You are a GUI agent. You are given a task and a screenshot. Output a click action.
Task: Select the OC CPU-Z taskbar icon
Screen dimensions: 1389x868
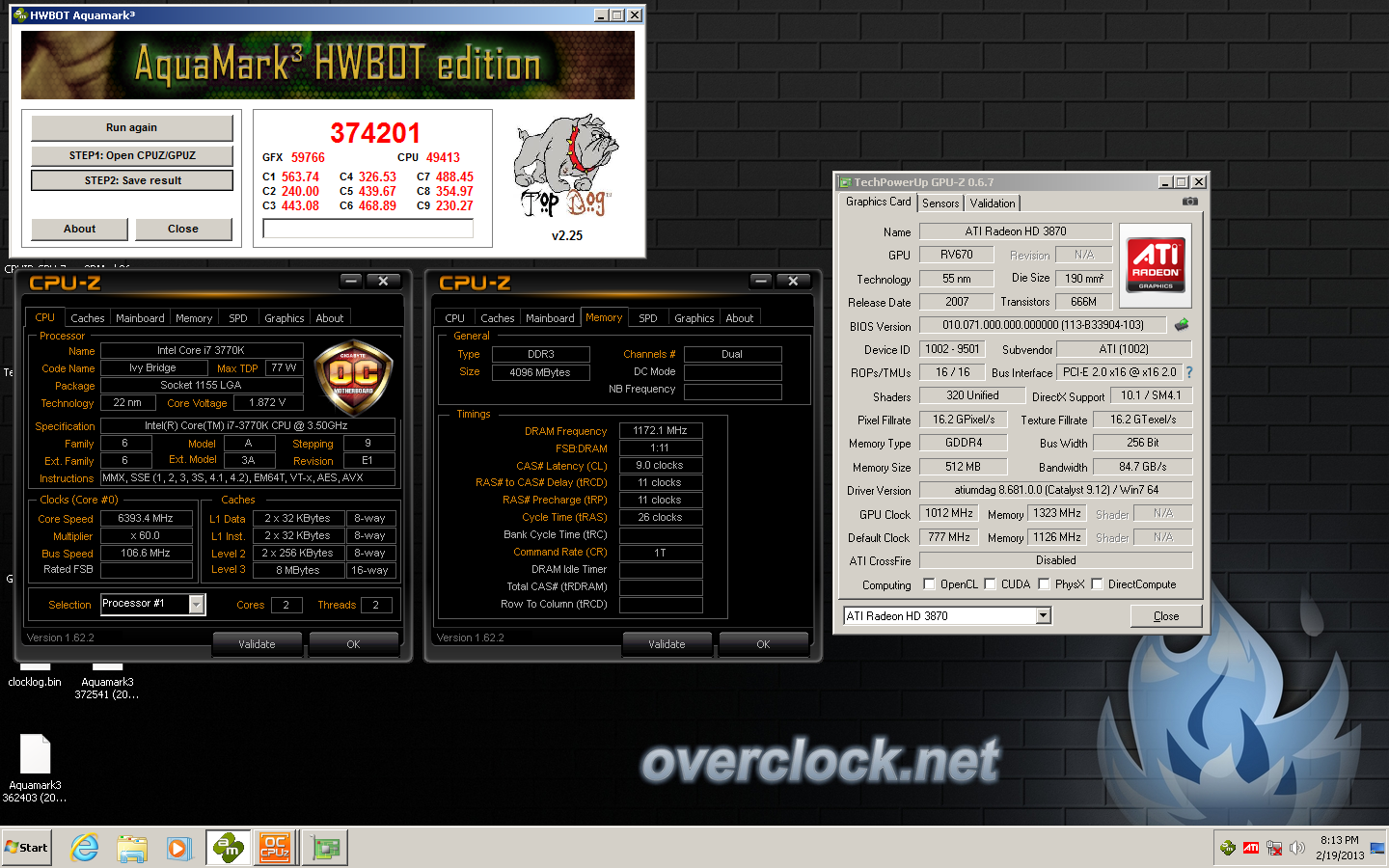coord(275,848)
